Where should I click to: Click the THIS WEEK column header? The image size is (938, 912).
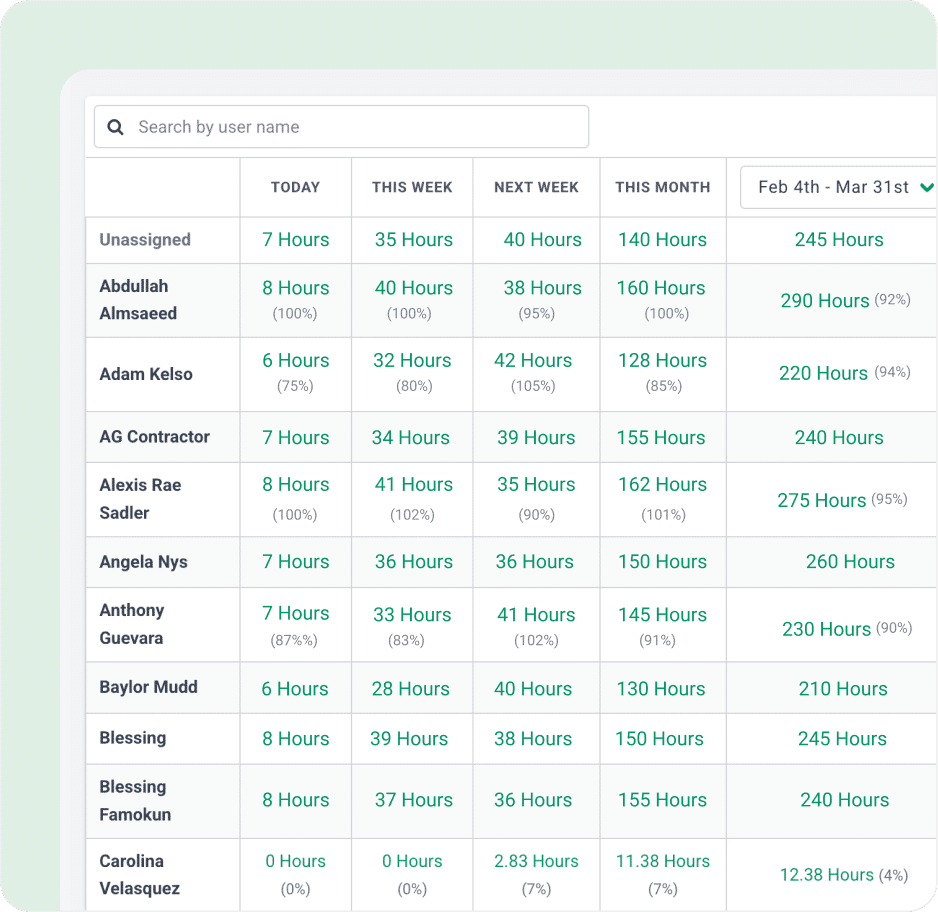tap(411, 187)
